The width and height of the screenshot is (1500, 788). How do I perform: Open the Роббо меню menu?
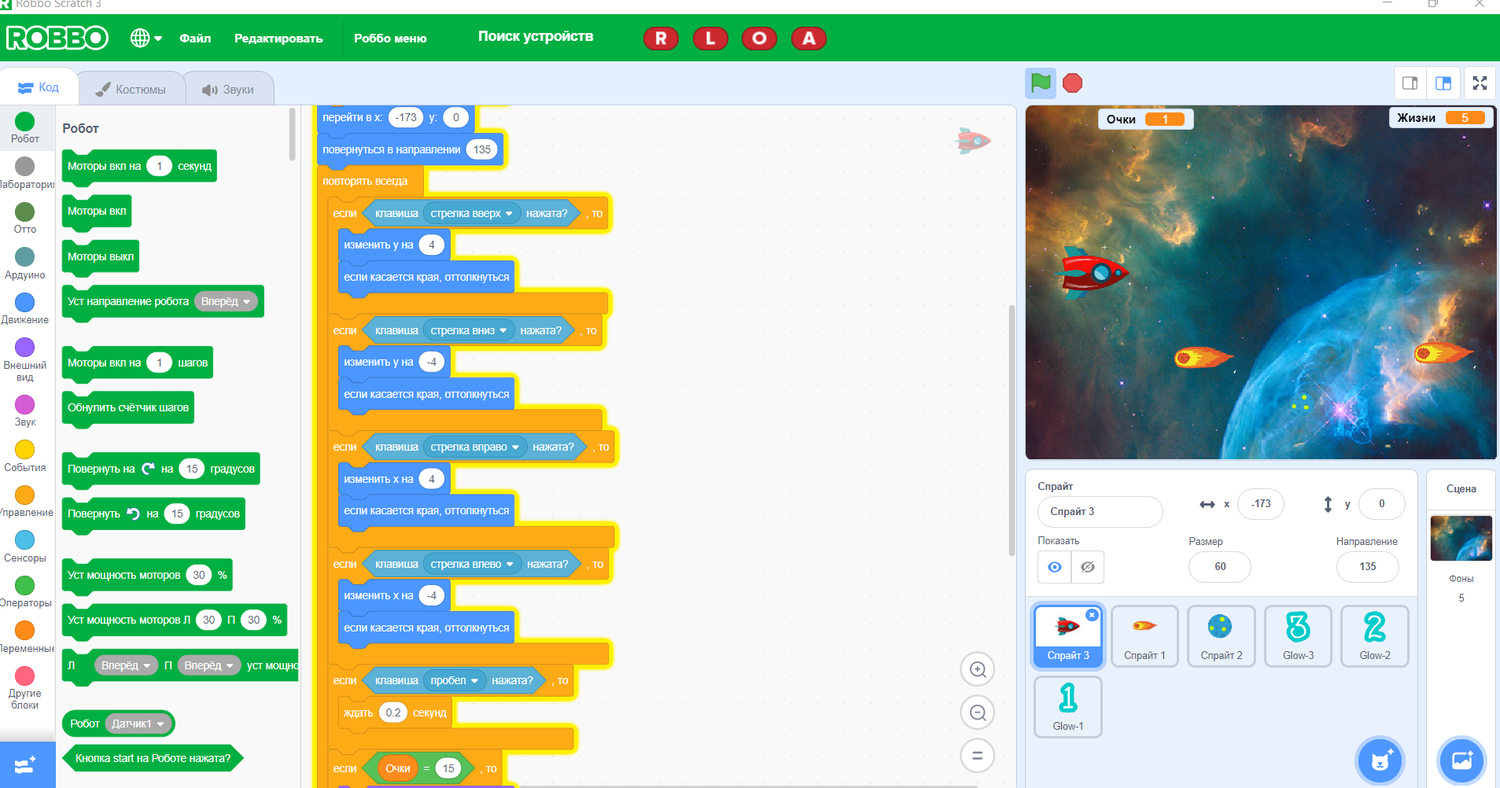[390, 38]
